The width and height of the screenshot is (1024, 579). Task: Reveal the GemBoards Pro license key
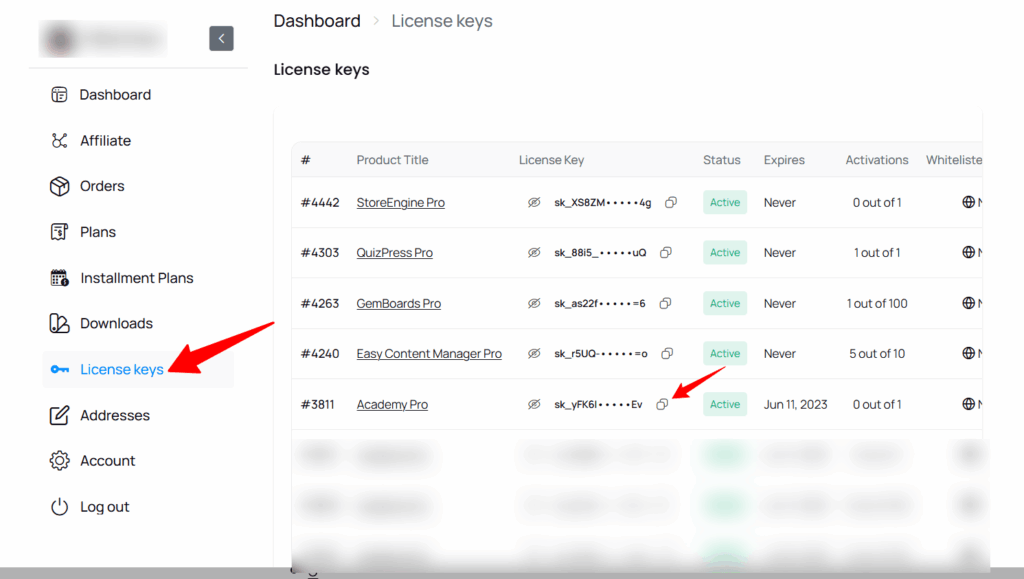534,304
